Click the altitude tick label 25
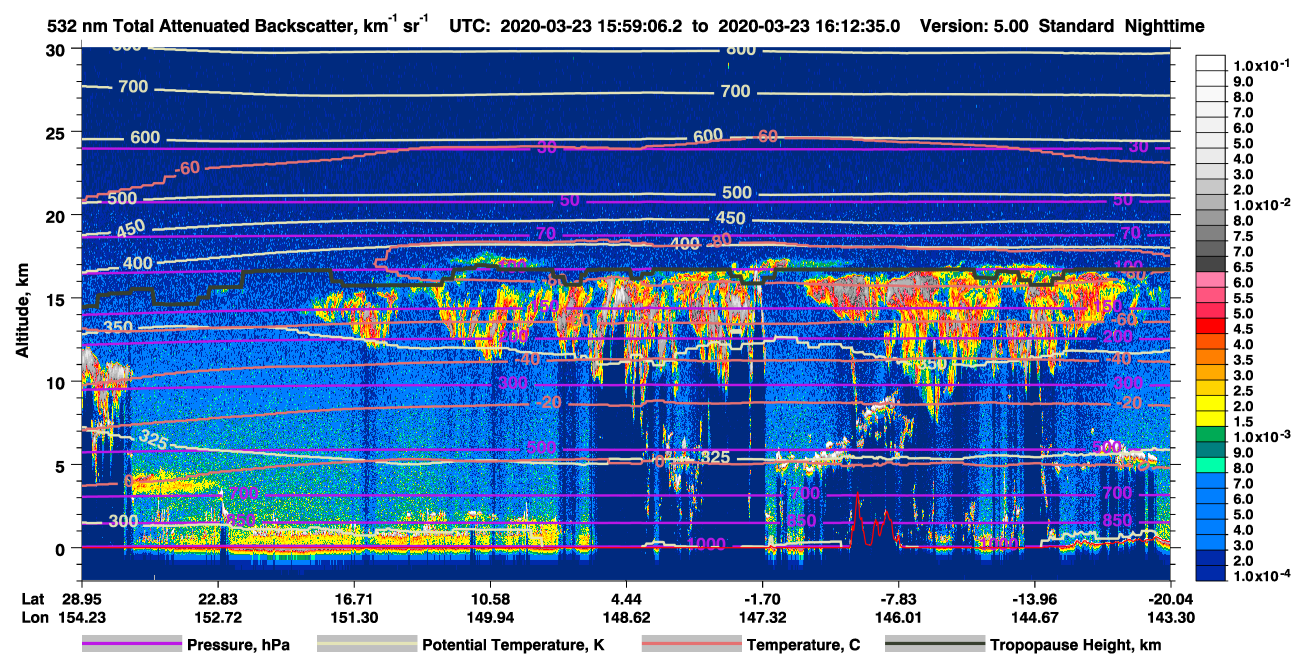Image resolution: width=1300 pixels, height=667 pixels. [57, 133]
